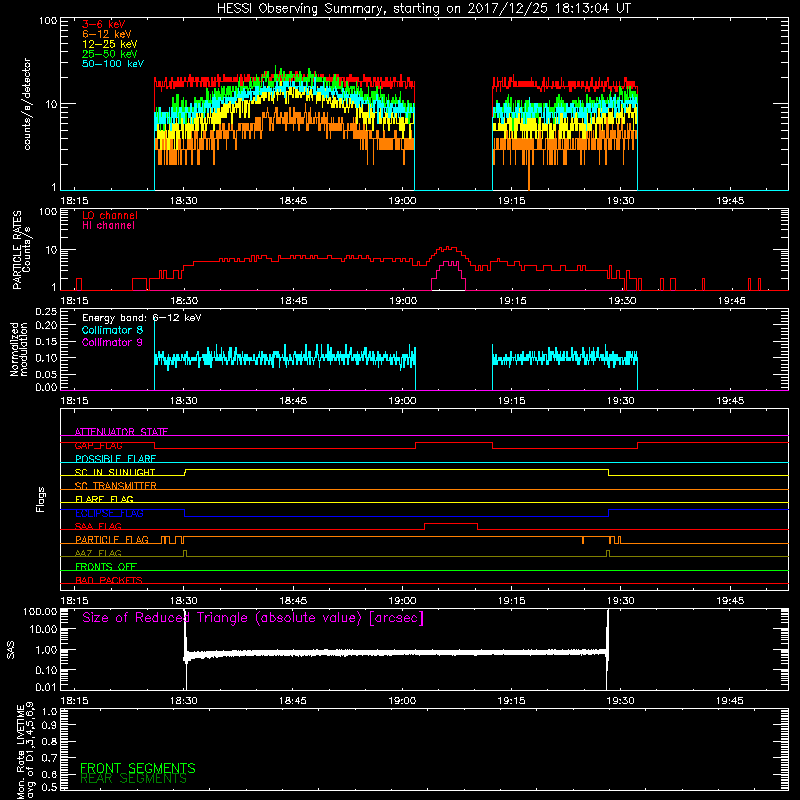Select the red 3-6 keV legend label
The width and height of the screenshot is (800, 800).
[x=104, y=24]
